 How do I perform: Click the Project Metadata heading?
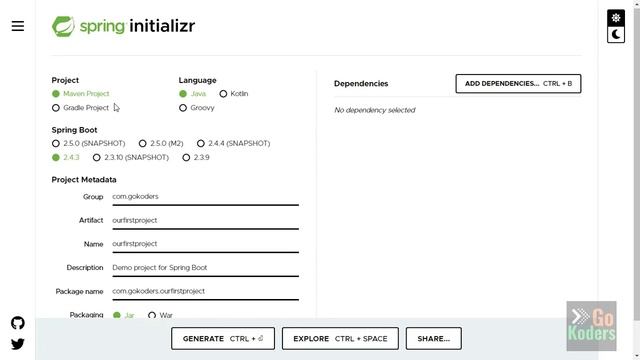[x=84, y=180]
